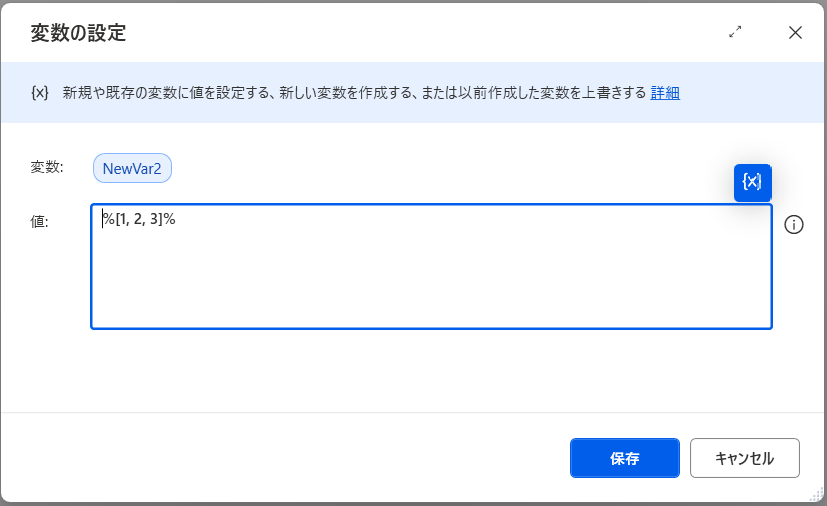Click the %[1, 2, 3]% text in value field

coord(139,219)
